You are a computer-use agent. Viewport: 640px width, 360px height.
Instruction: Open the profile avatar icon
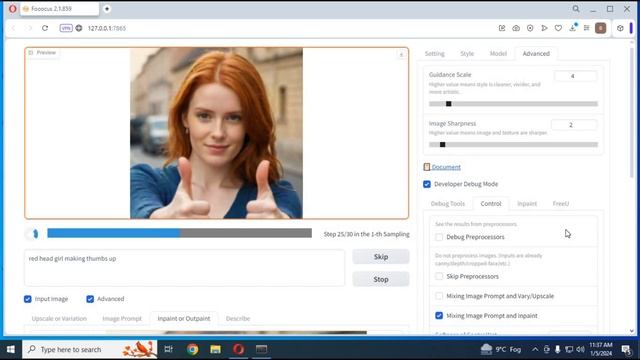[x=600, y=28]
